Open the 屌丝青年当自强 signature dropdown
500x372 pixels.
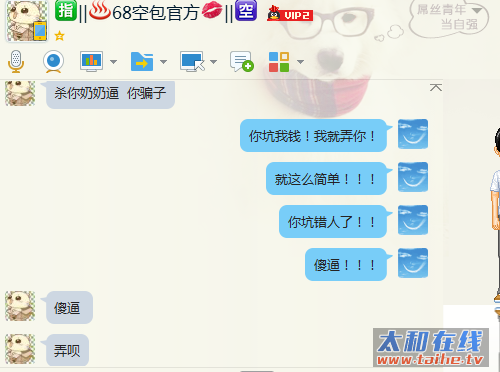pos(478,11)
